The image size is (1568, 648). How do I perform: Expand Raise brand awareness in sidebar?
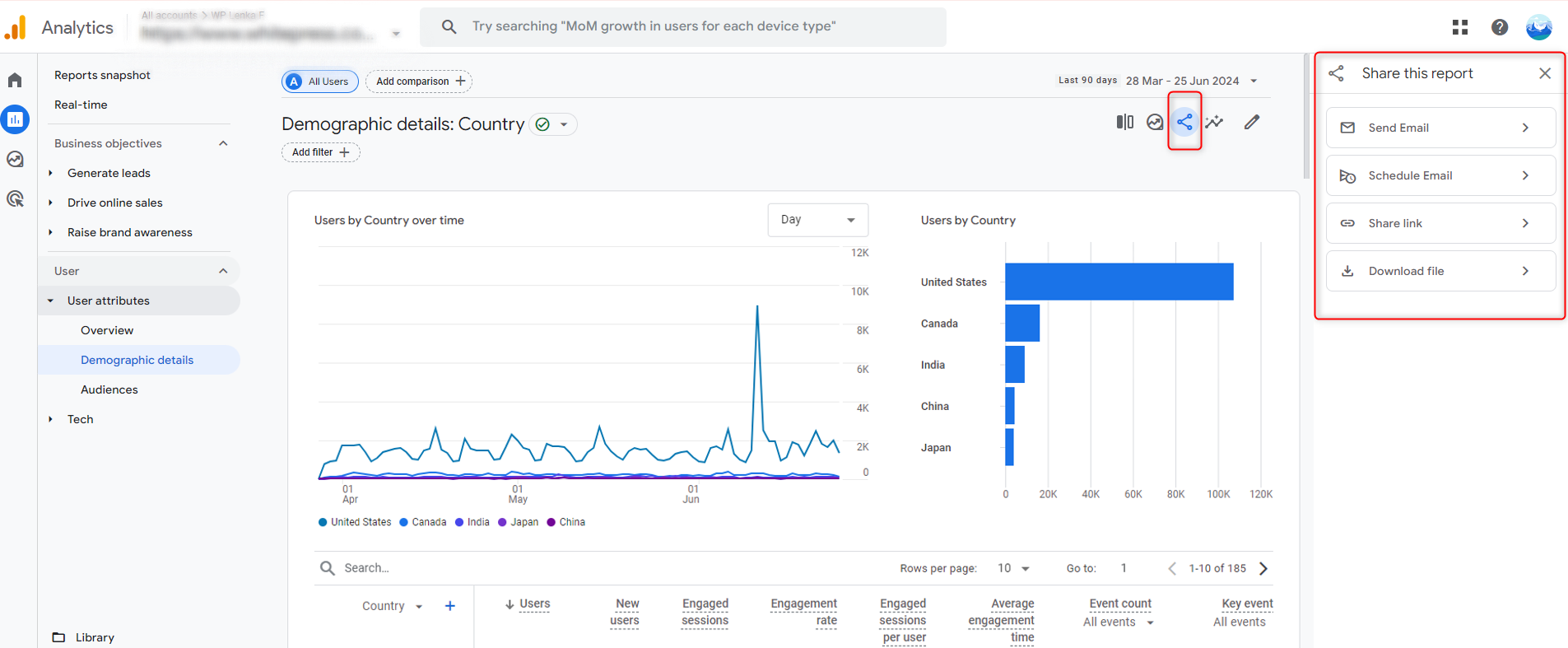point(50,232)
